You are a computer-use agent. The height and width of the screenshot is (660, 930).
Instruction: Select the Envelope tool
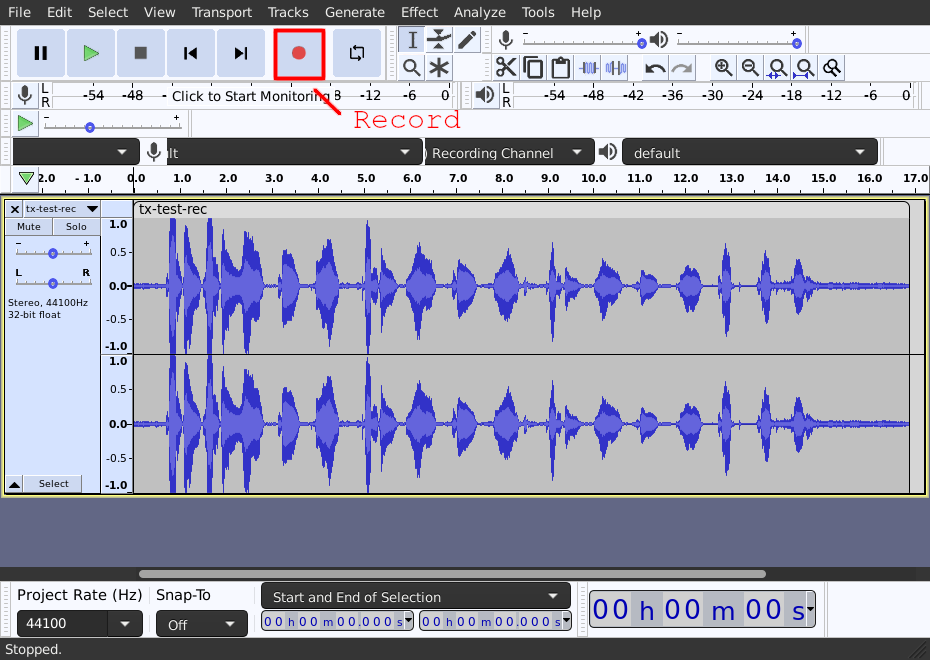439,40
